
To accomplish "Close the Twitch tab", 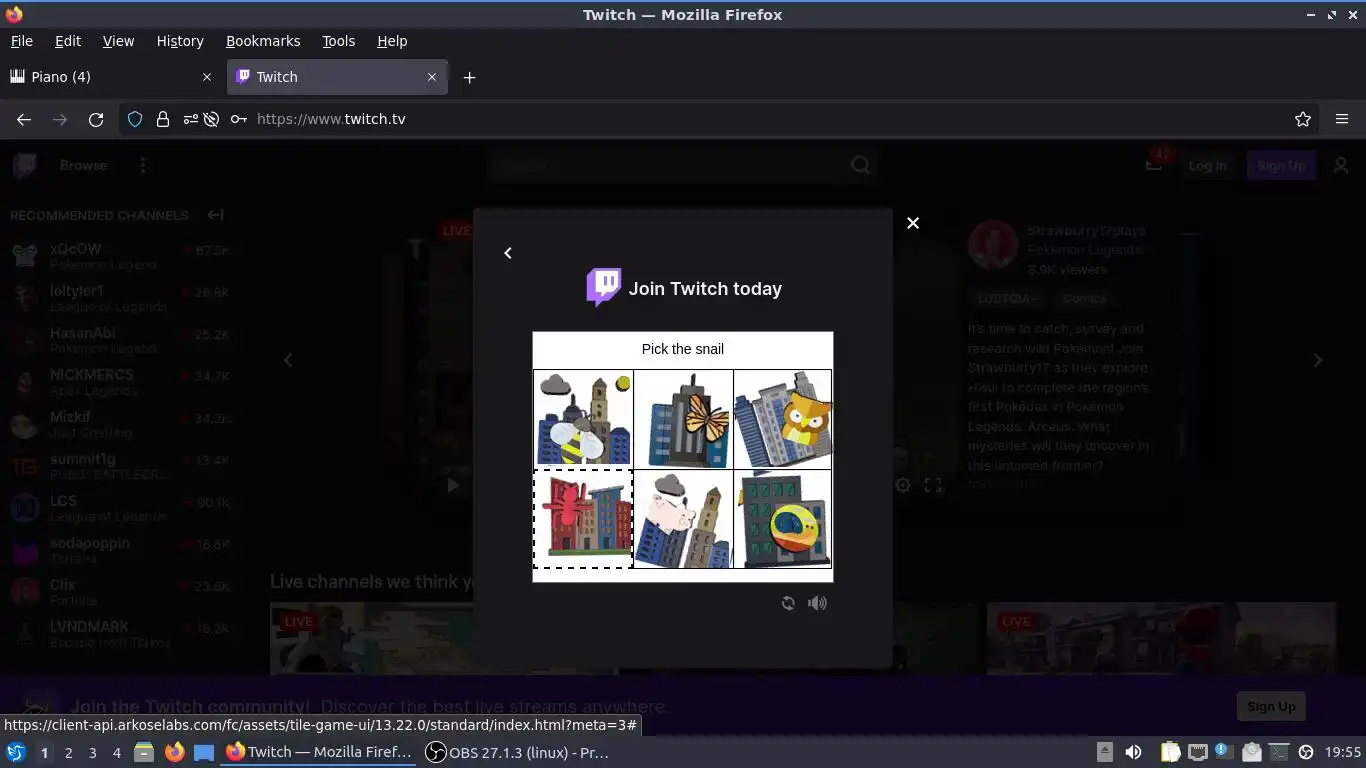I will pyautogui.click(x=432, y=77).
